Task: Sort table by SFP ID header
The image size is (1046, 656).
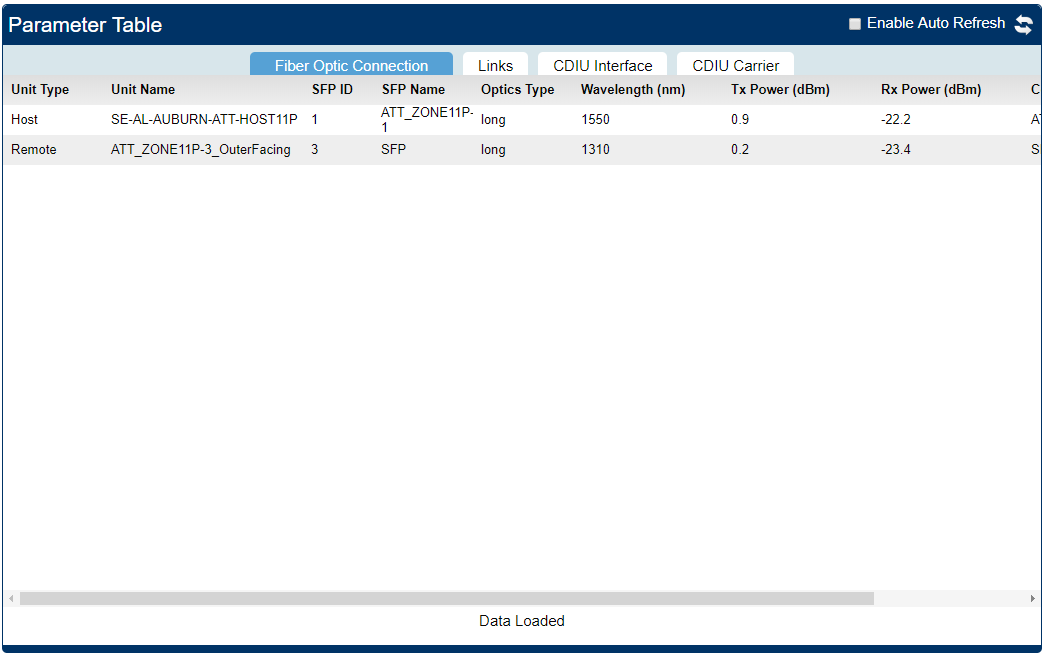Action: point(332,90)
